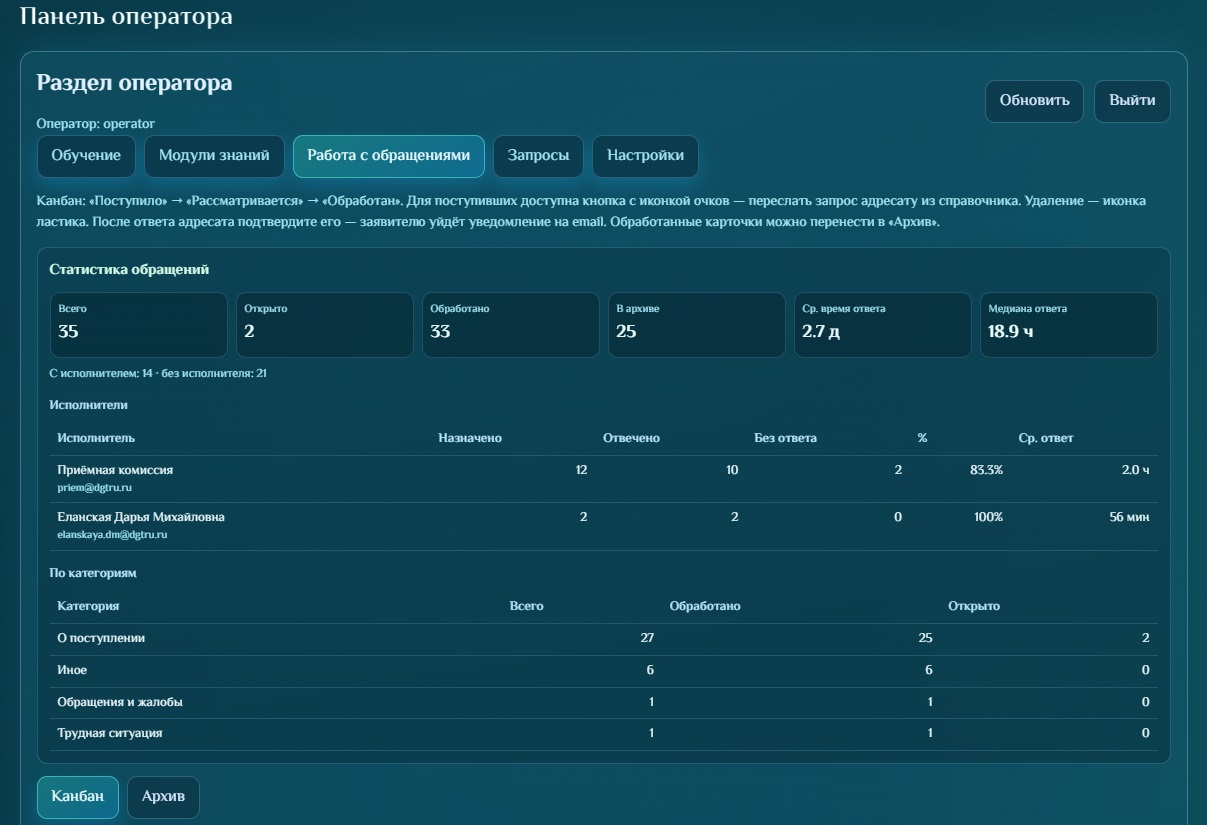Select the Трудная ситуация category label
This screenshot has width=1207, height=825.
click(x=110, y=733)
